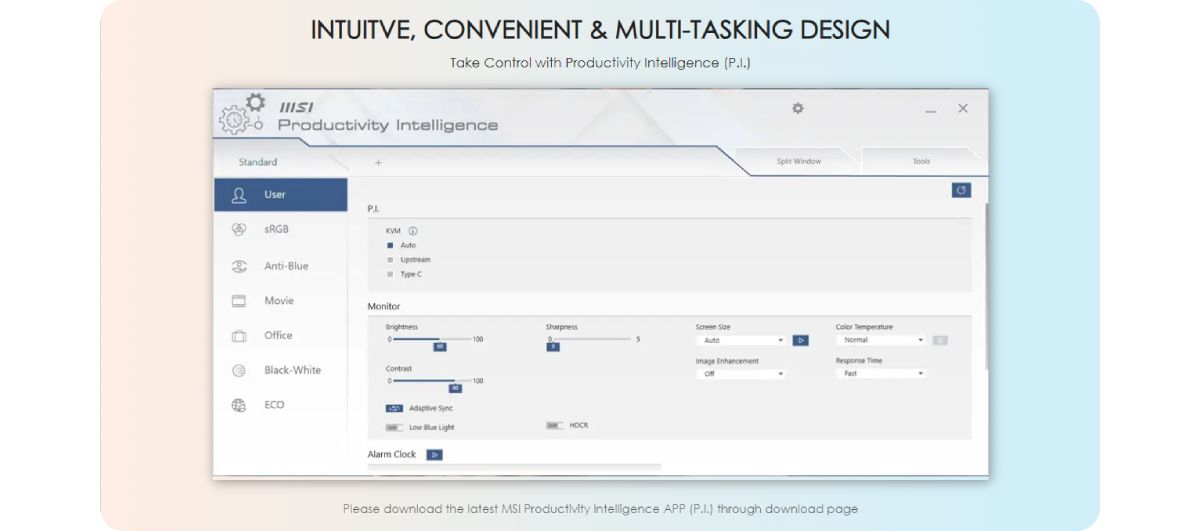Screen dimensions: 1200x531
Task: Toggle Low Blue Light switch
Action: (x=394, y=427)
